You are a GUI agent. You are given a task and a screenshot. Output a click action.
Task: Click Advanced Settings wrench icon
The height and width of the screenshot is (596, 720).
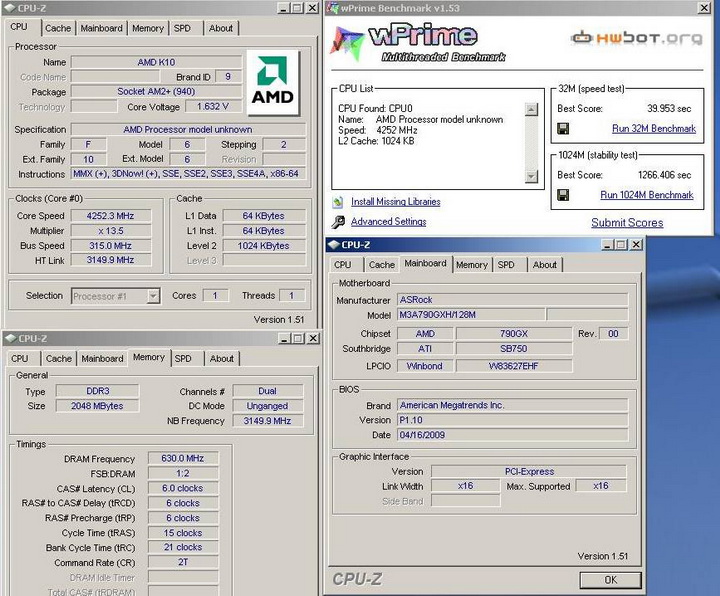(x=338, y=222)
